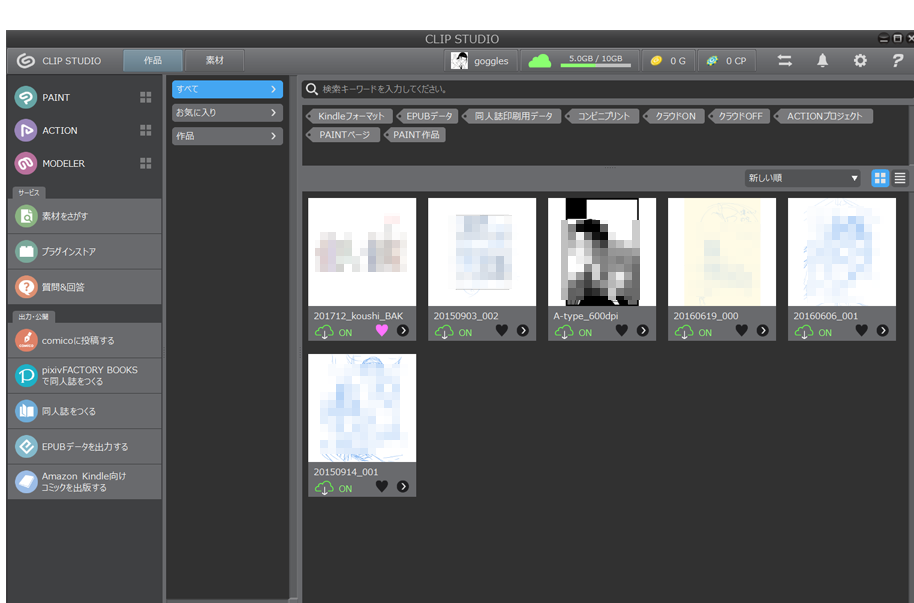Filter by Kindleフォーマット tag
This screenshot has height=603, width=914.
click(349, 116)
